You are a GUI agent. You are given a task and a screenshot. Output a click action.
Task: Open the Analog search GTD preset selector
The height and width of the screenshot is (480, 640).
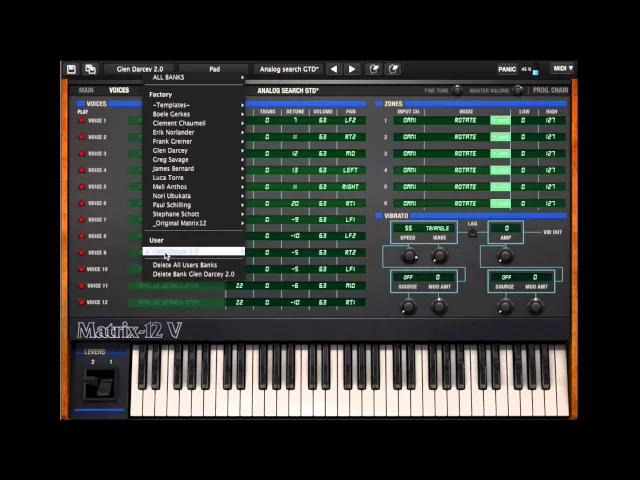[x=289, y=69]
